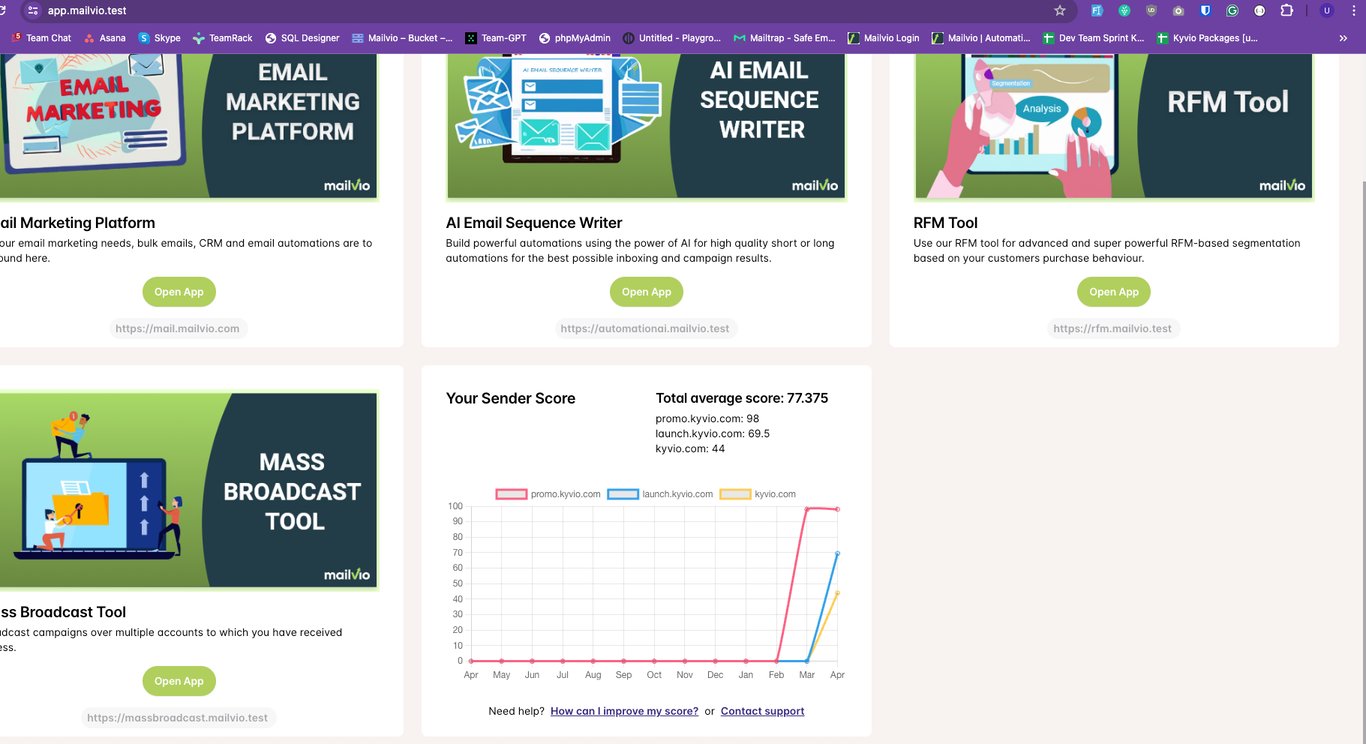Click the https://massbroadcast.mailvio.test URL pill
Viewport: 1366px width, 744px height.
point(178,717)
